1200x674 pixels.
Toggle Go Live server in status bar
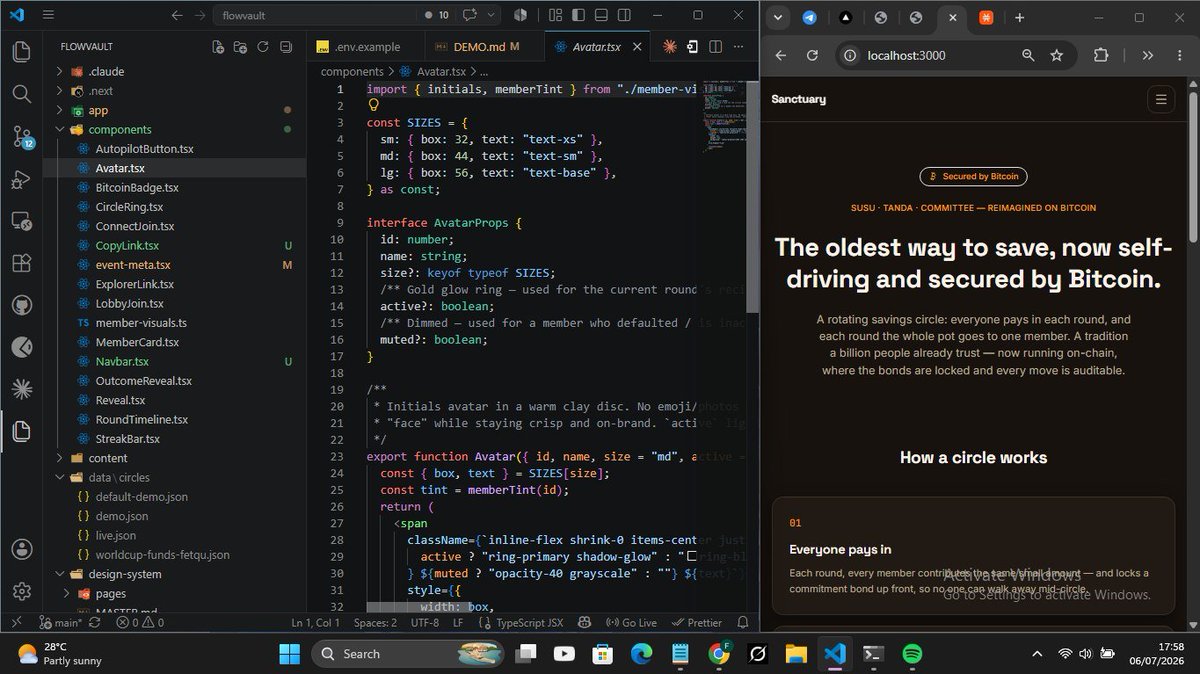pyautogui.click(x=630, y=622)
